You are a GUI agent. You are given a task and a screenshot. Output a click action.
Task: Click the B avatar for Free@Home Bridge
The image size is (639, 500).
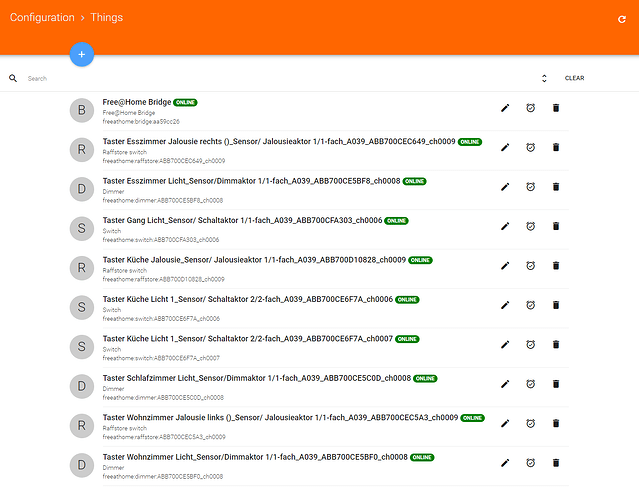[x=82, y=110]
